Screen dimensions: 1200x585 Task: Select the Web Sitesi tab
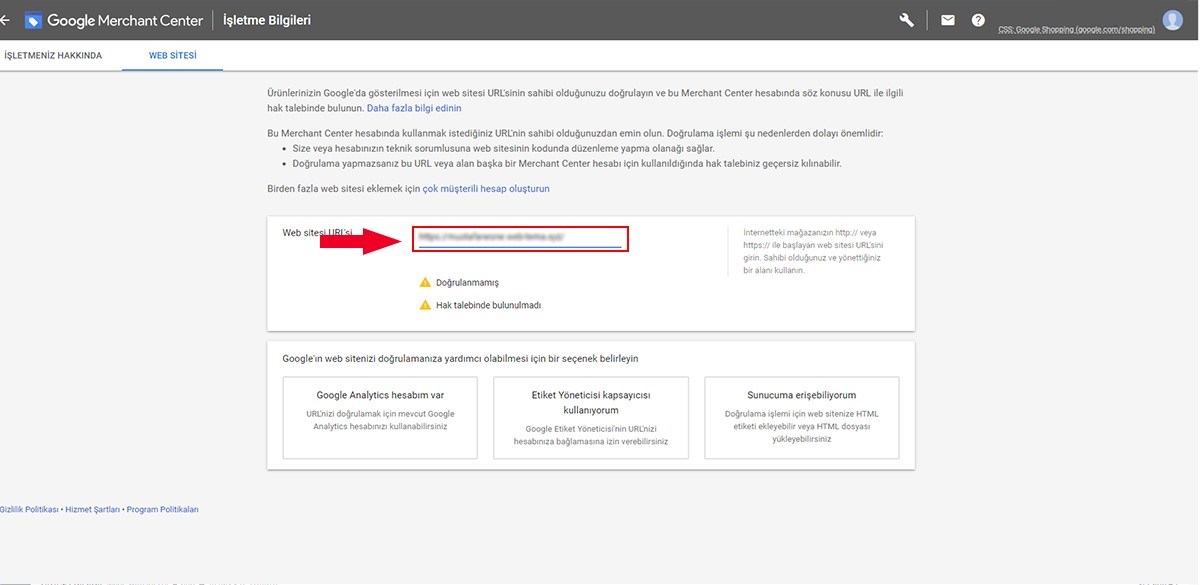click(173, 56)
